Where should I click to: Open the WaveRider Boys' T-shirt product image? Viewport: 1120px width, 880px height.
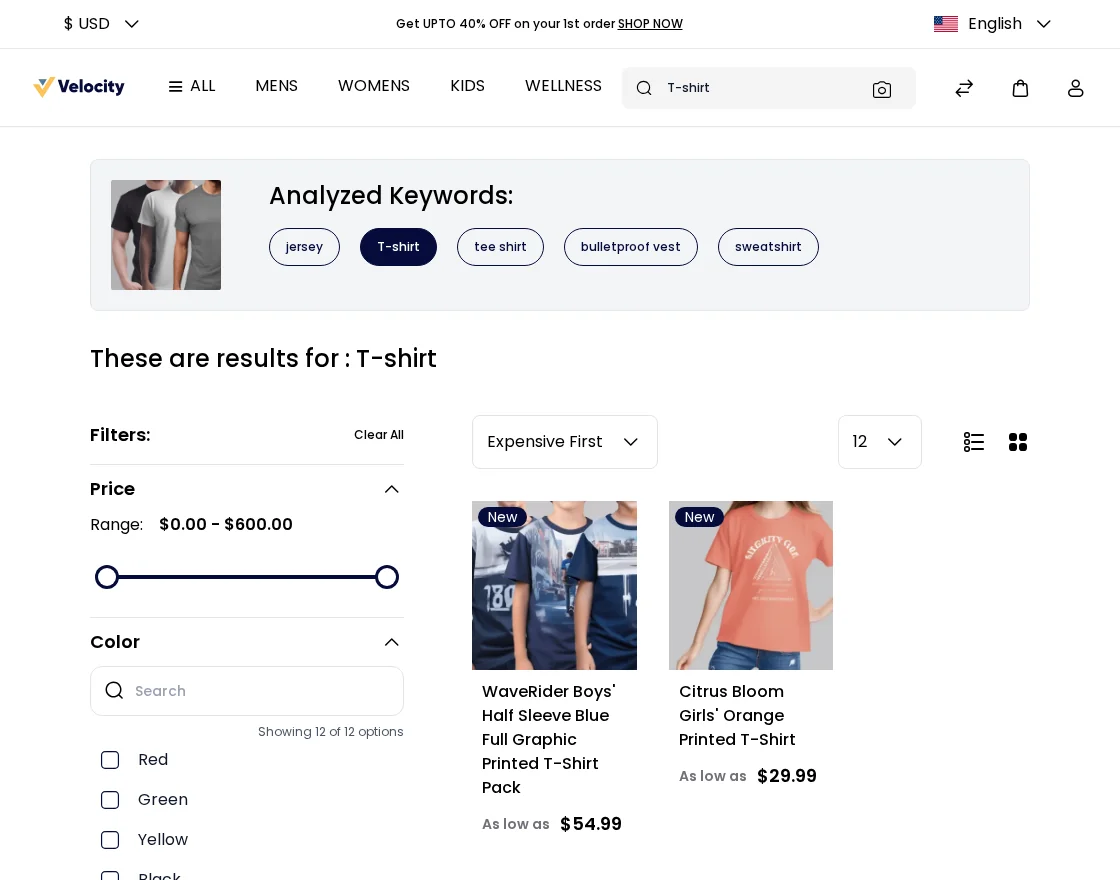[554, 586]
